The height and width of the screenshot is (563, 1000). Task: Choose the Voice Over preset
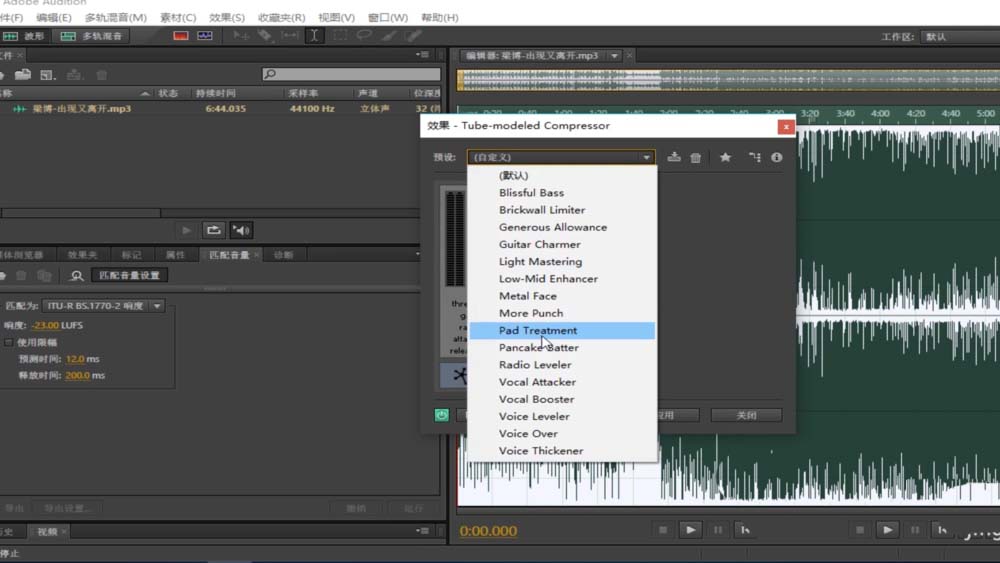562,434
